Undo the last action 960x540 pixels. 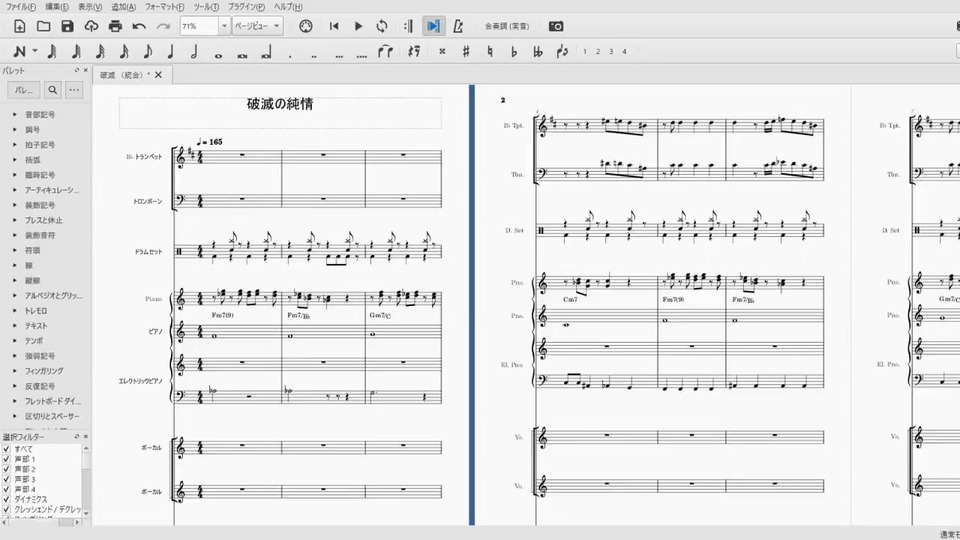tap(139, 26)
